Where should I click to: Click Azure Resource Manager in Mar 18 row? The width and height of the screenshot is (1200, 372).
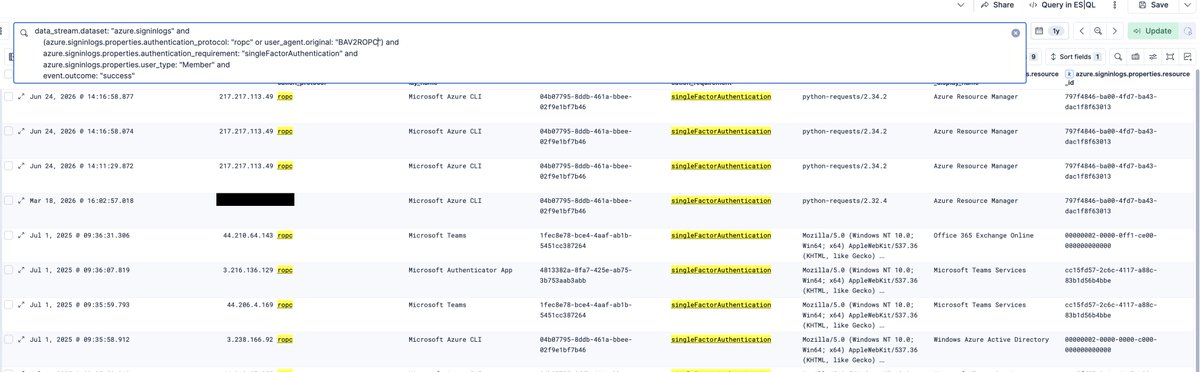tap(975, 200)
